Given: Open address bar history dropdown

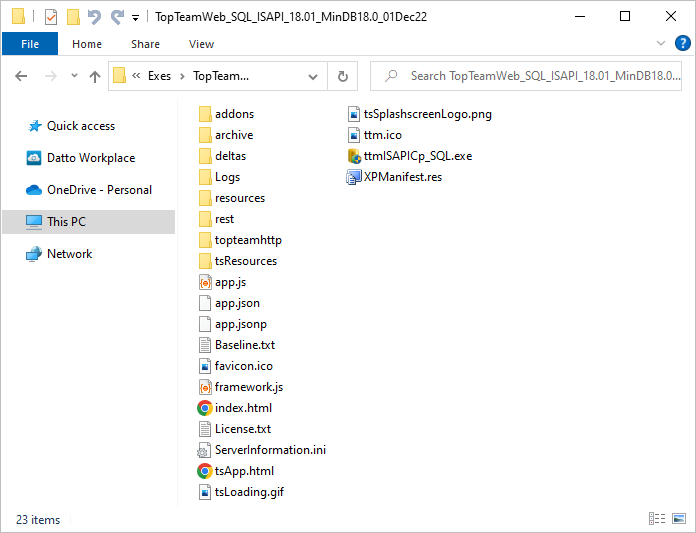Looking at the screenshot, I should click(x=313, y=77).
